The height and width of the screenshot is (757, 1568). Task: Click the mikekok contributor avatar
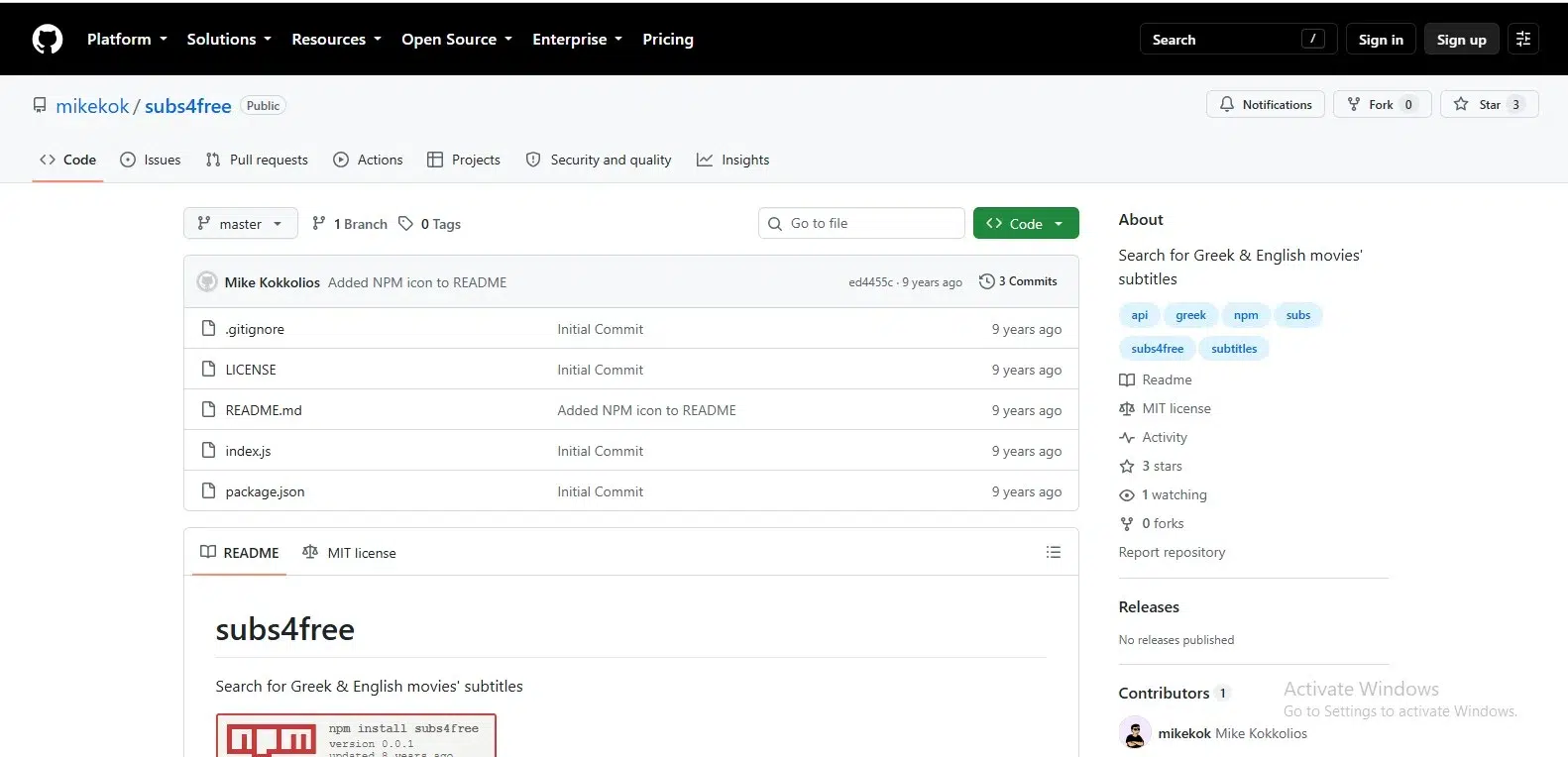(x=1134, y=733)
